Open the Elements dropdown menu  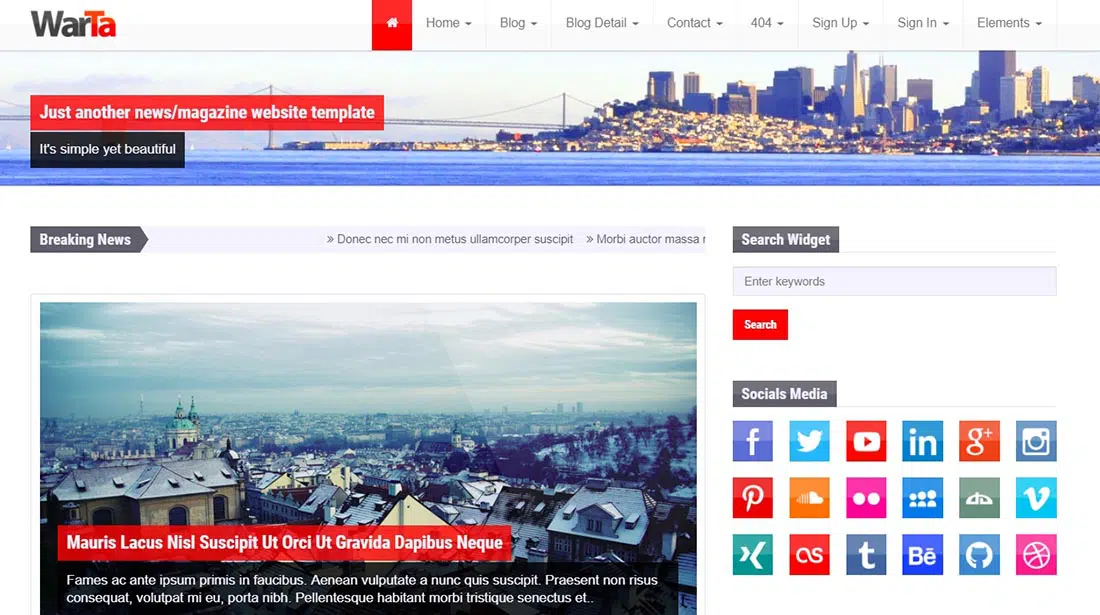1009,23
